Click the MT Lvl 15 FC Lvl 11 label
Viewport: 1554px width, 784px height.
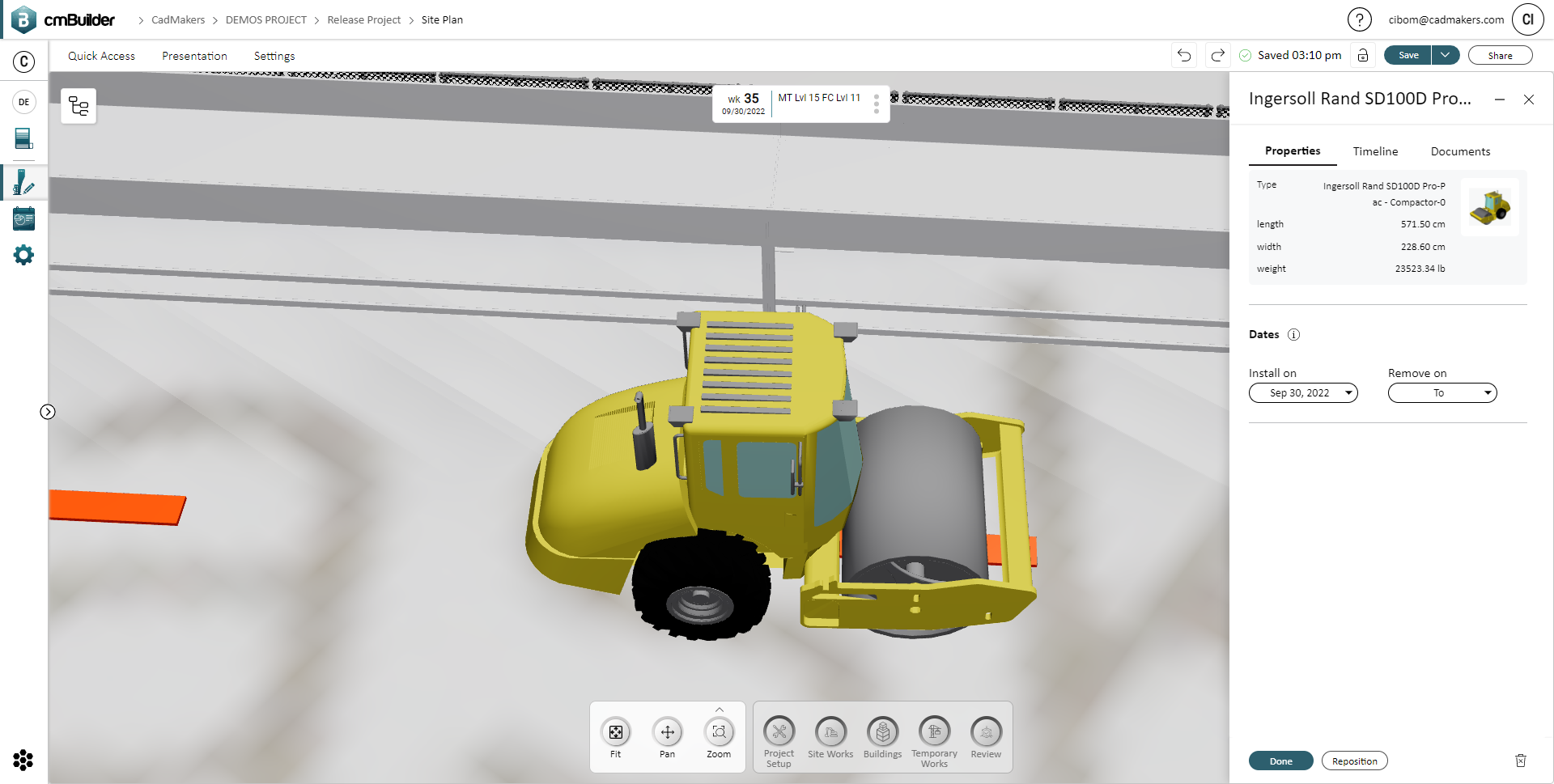point(819,98)
